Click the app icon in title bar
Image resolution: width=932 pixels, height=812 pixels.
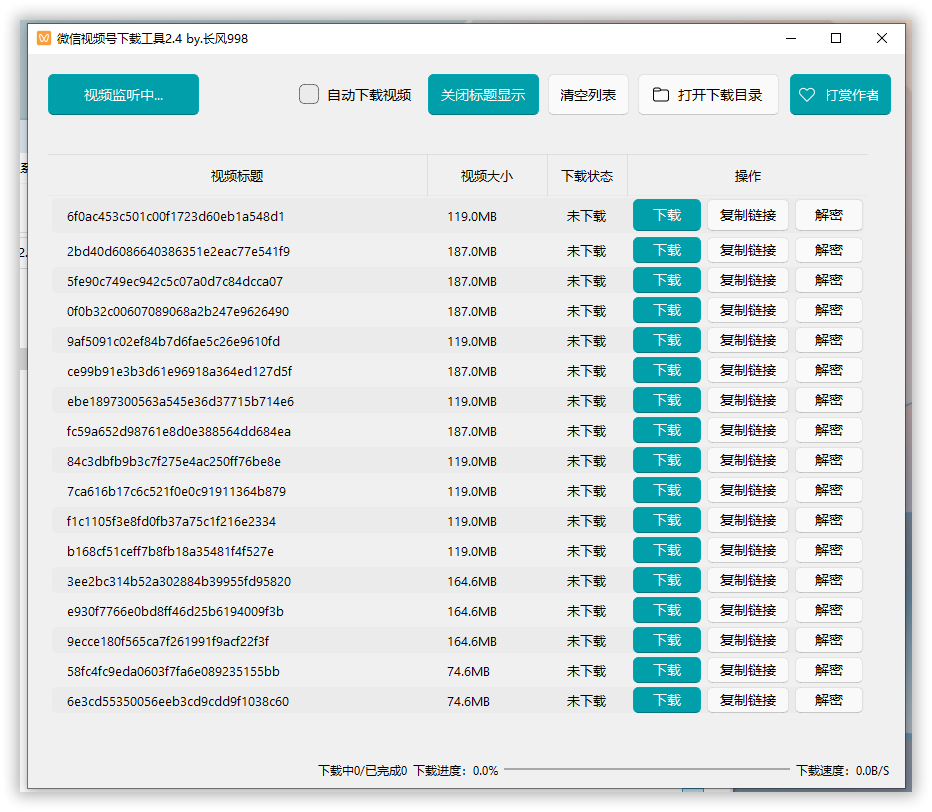pyautogui.click(x=44, y=39)
